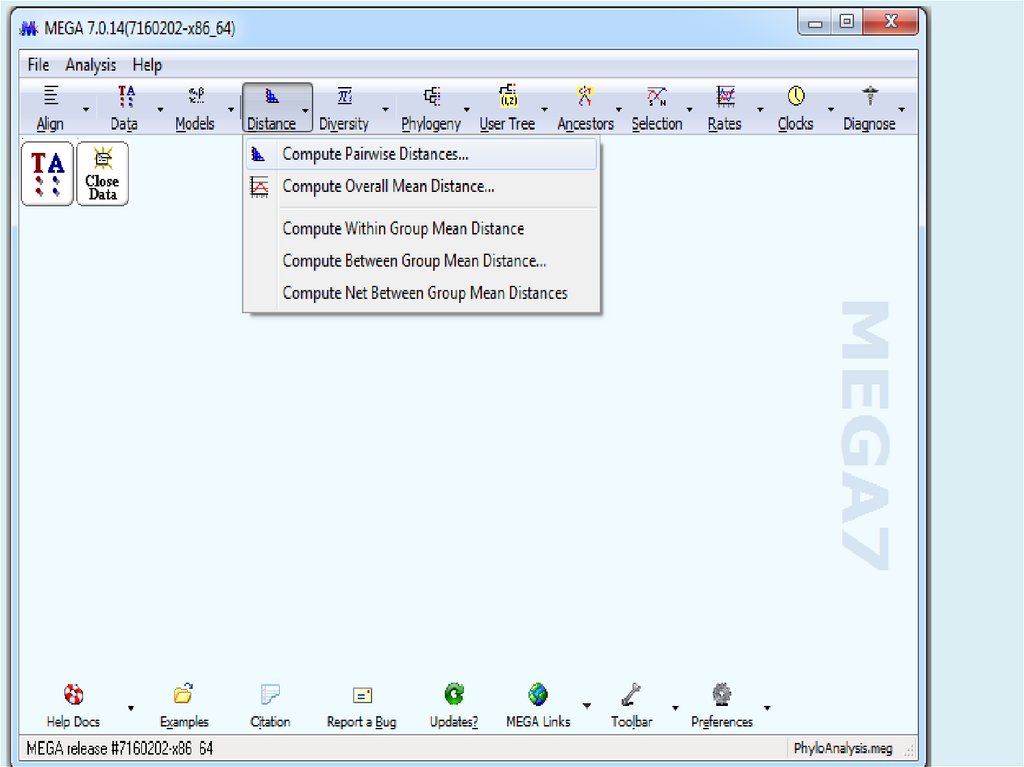Expand the Ancestors dropdown arrow
Screen dimensions: 1024x767
click(618, 109)
